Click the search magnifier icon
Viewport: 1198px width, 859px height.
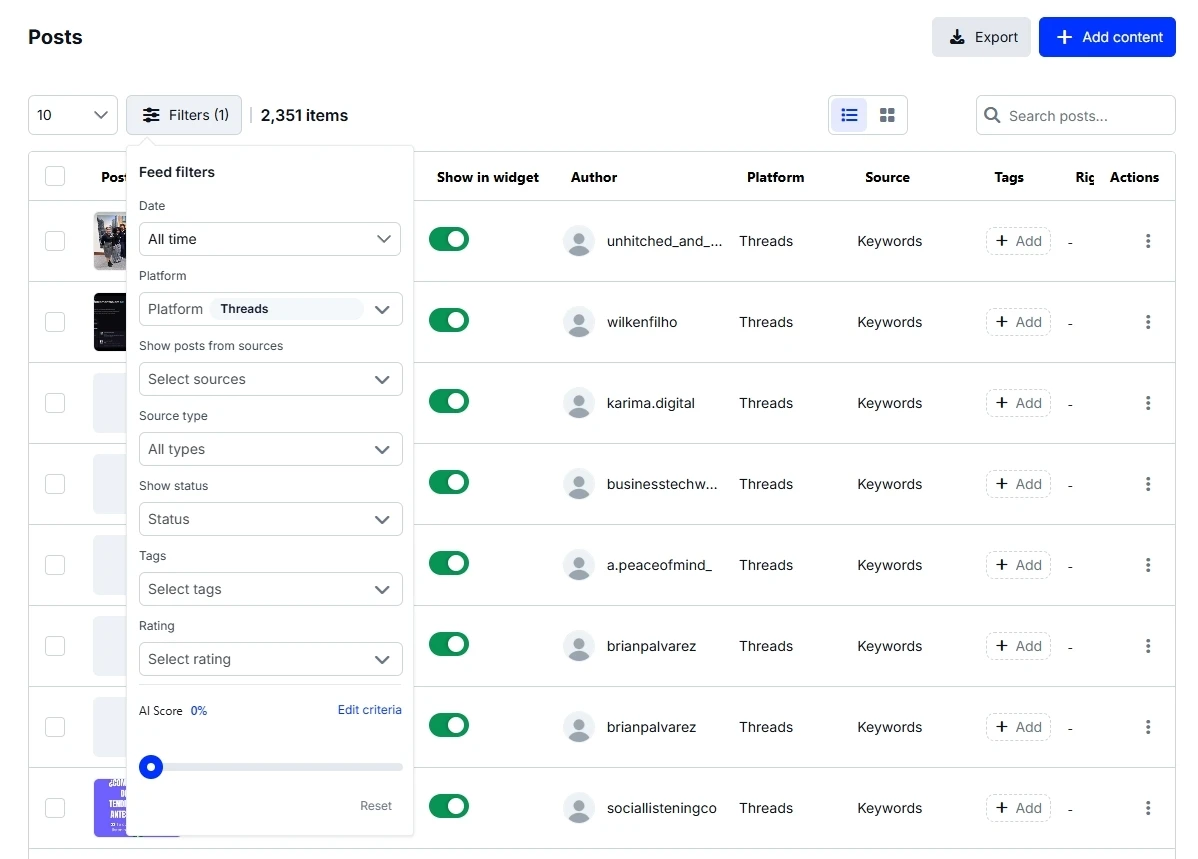click(992, 115)
